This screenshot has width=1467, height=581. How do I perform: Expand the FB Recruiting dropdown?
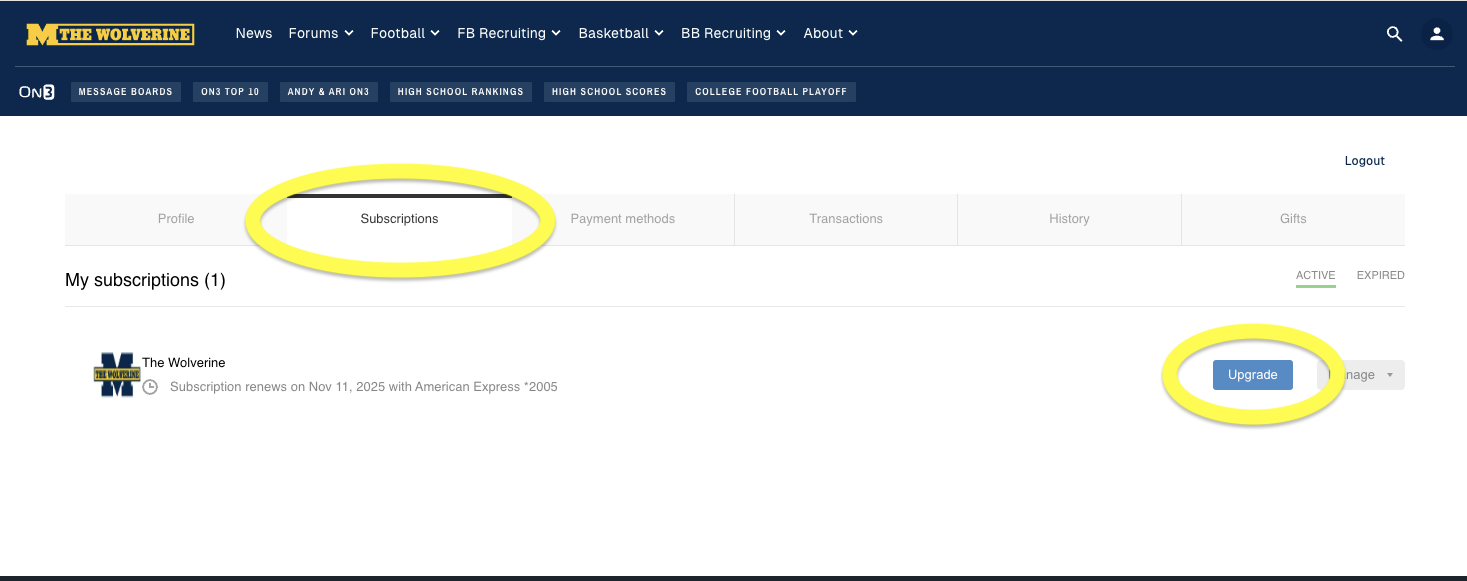(x=509, y=33)
